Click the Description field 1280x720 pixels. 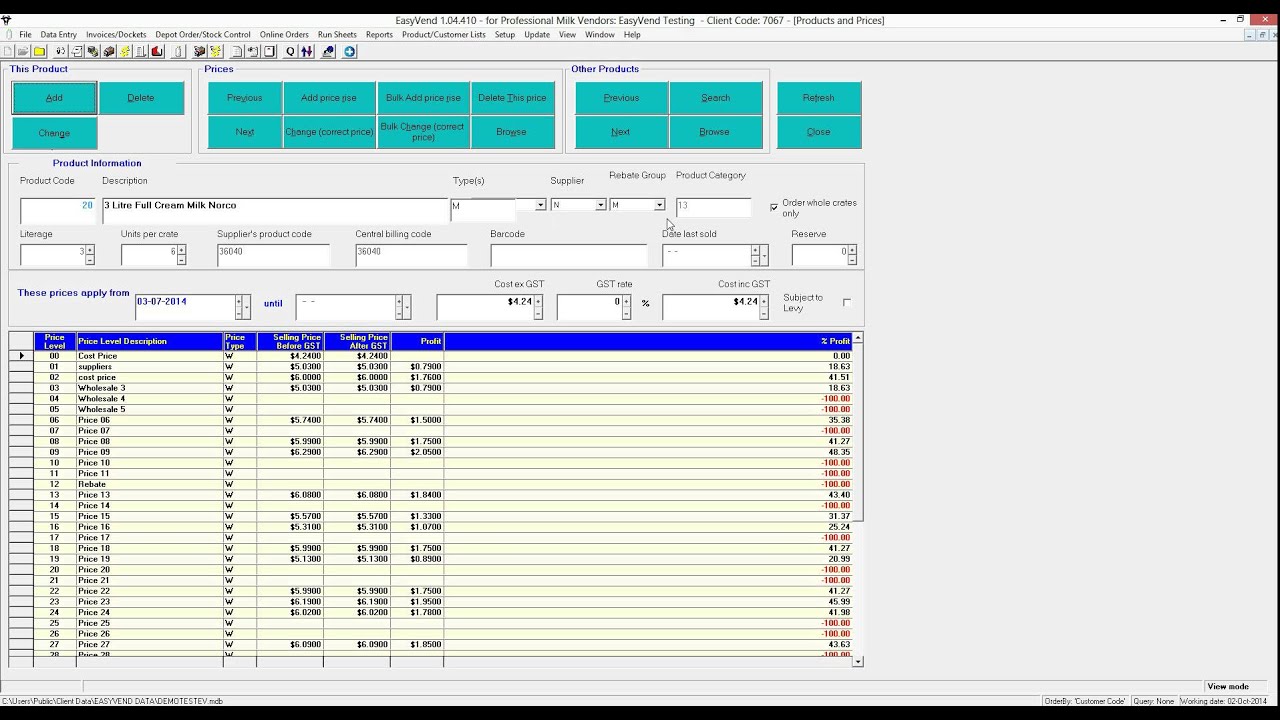click(x=275, y=210)
